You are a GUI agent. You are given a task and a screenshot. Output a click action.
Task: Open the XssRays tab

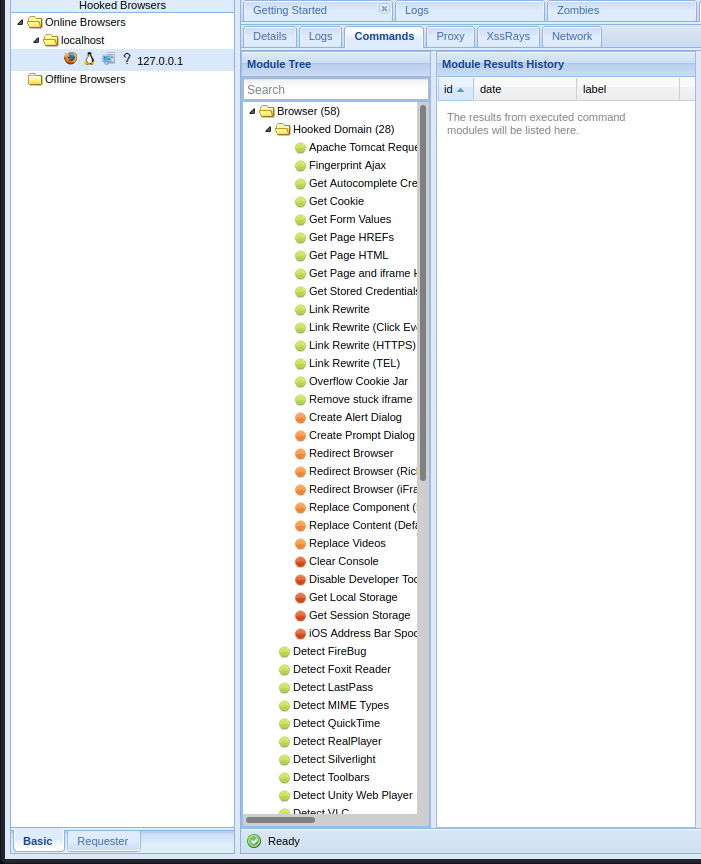[x=508, y=36]
